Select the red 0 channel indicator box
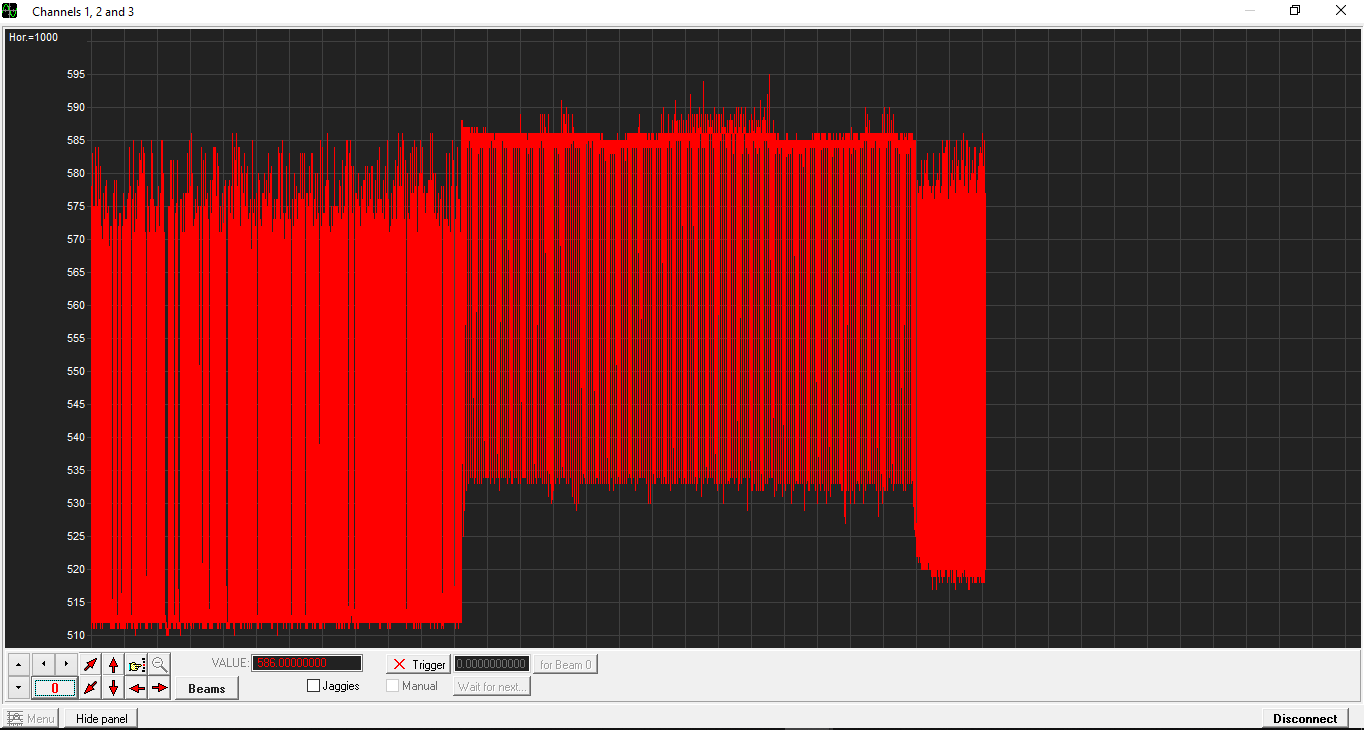This screenshot has width=1364, height=730. tap(54, 688)
